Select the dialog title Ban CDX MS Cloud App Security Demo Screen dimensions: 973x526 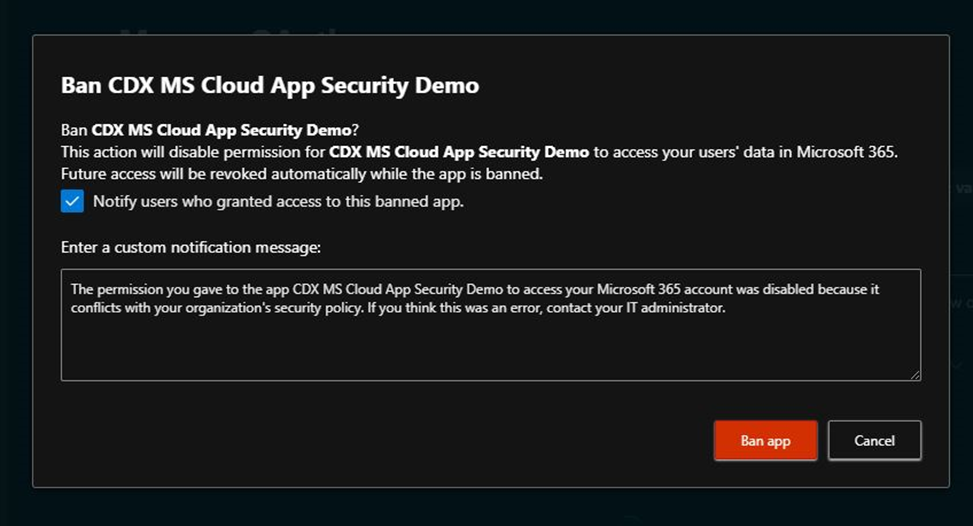click(270, 85)
